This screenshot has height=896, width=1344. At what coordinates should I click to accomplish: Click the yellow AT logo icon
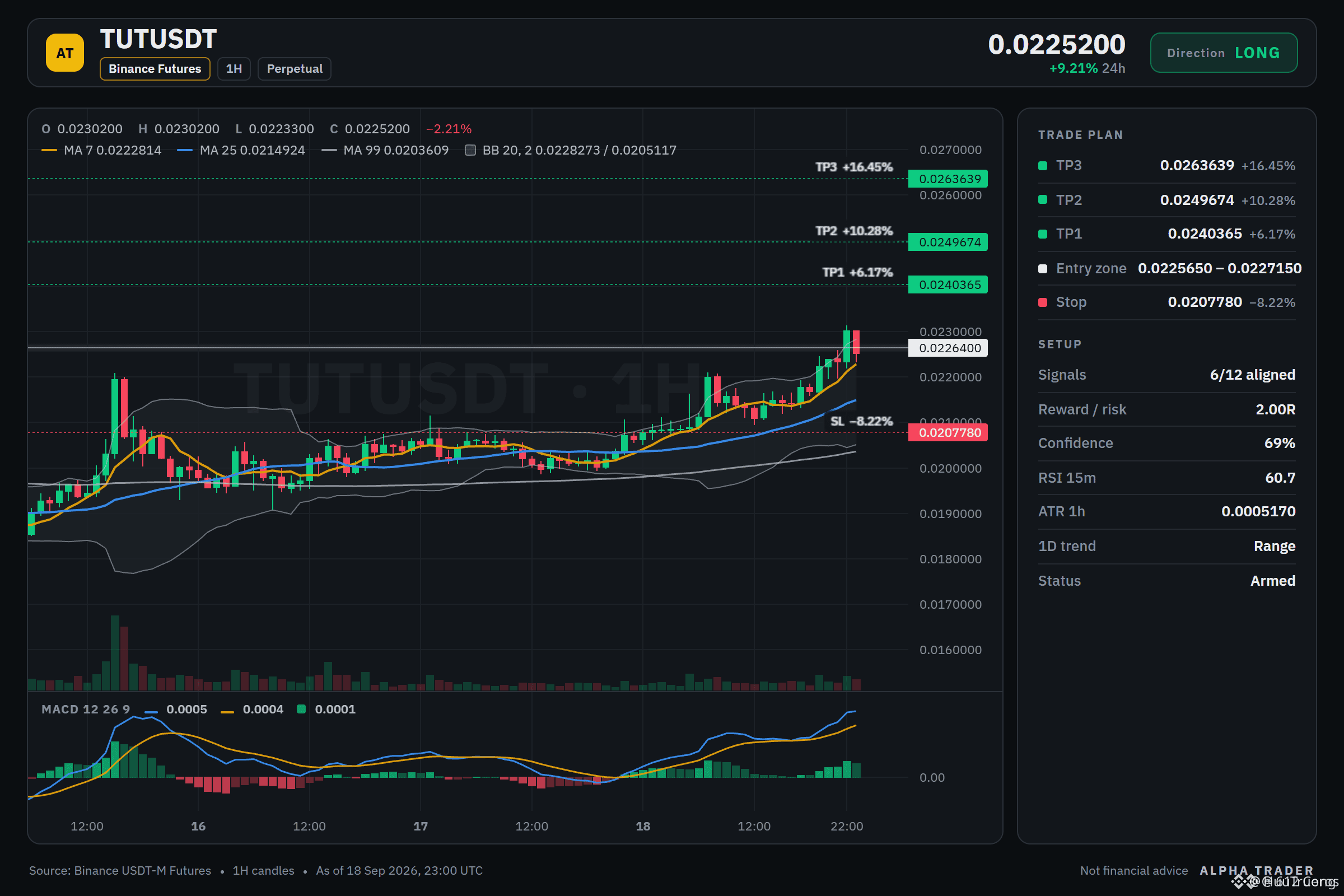click(64, 53)
